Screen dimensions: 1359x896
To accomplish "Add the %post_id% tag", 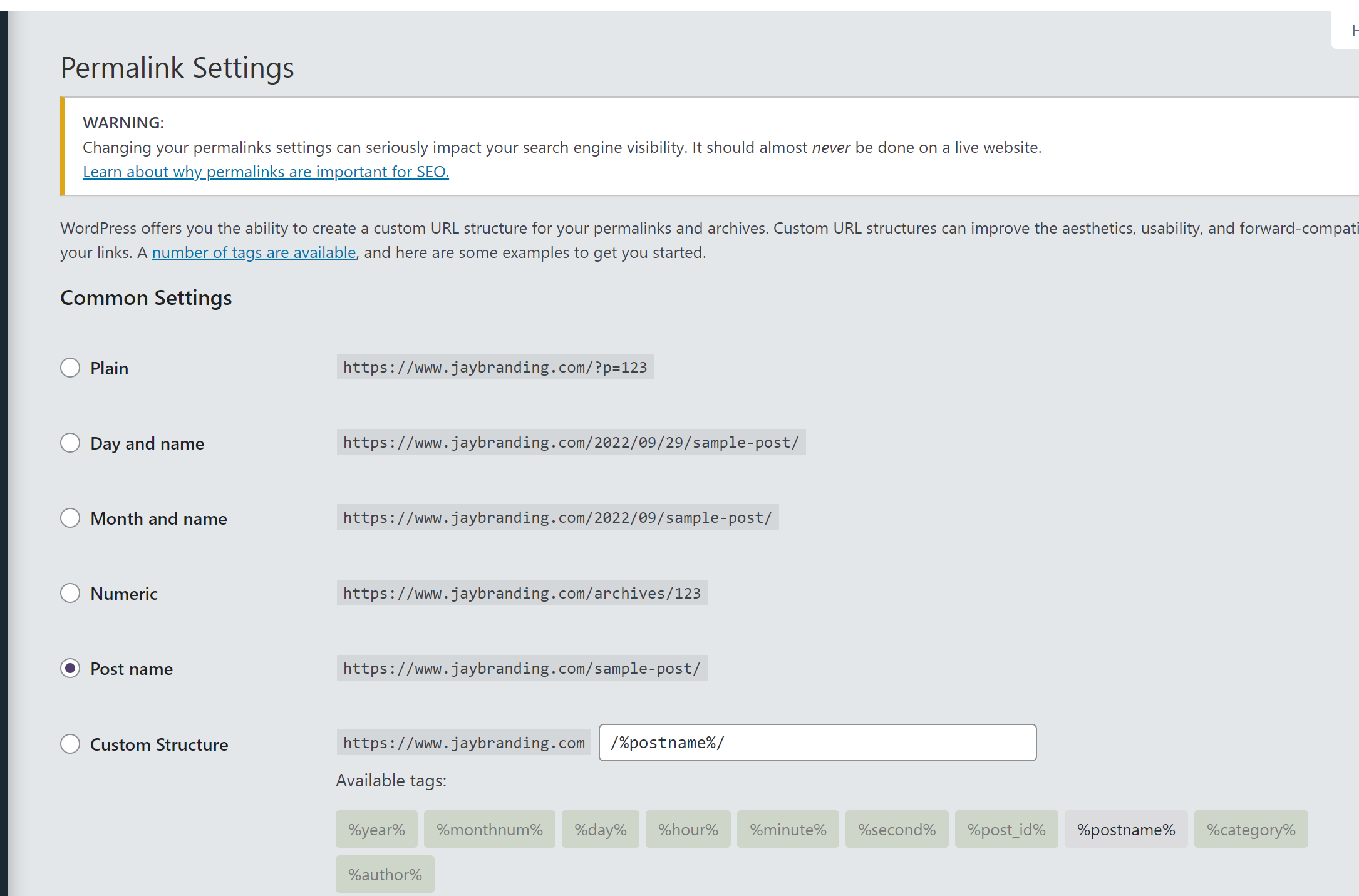I will [x=1006, y=830].
